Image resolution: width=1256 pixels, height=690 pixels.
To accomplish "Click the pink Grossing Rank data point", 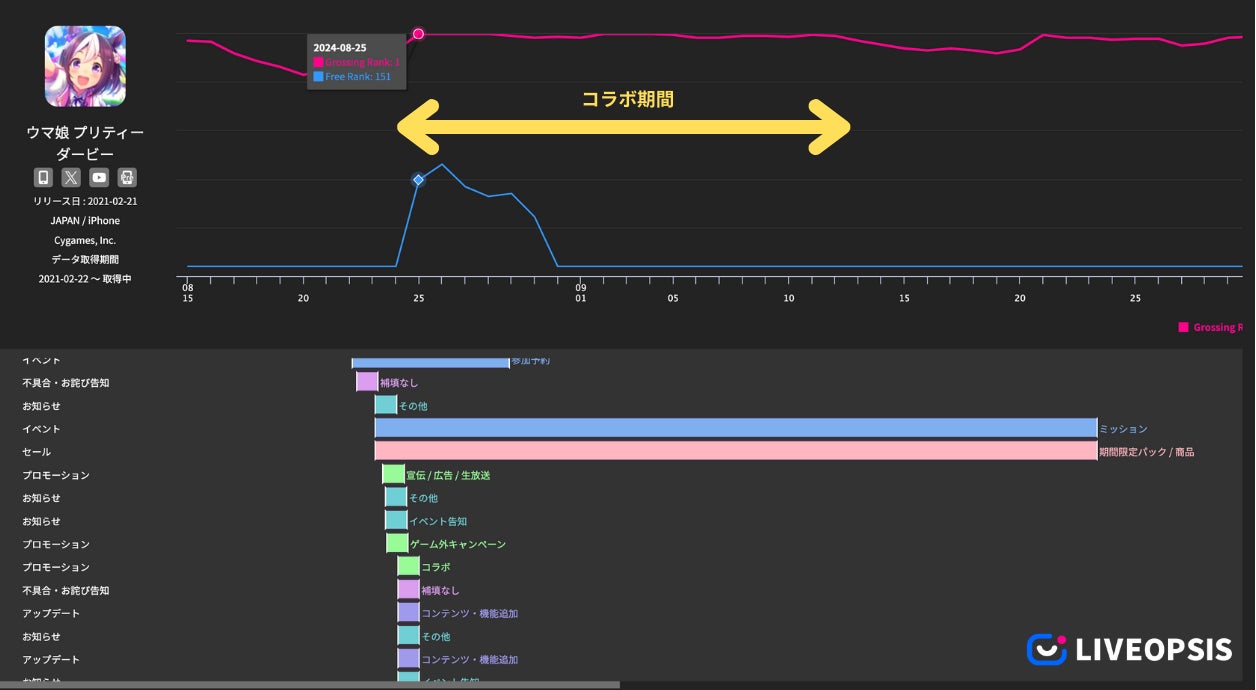I will coord(418,34).
